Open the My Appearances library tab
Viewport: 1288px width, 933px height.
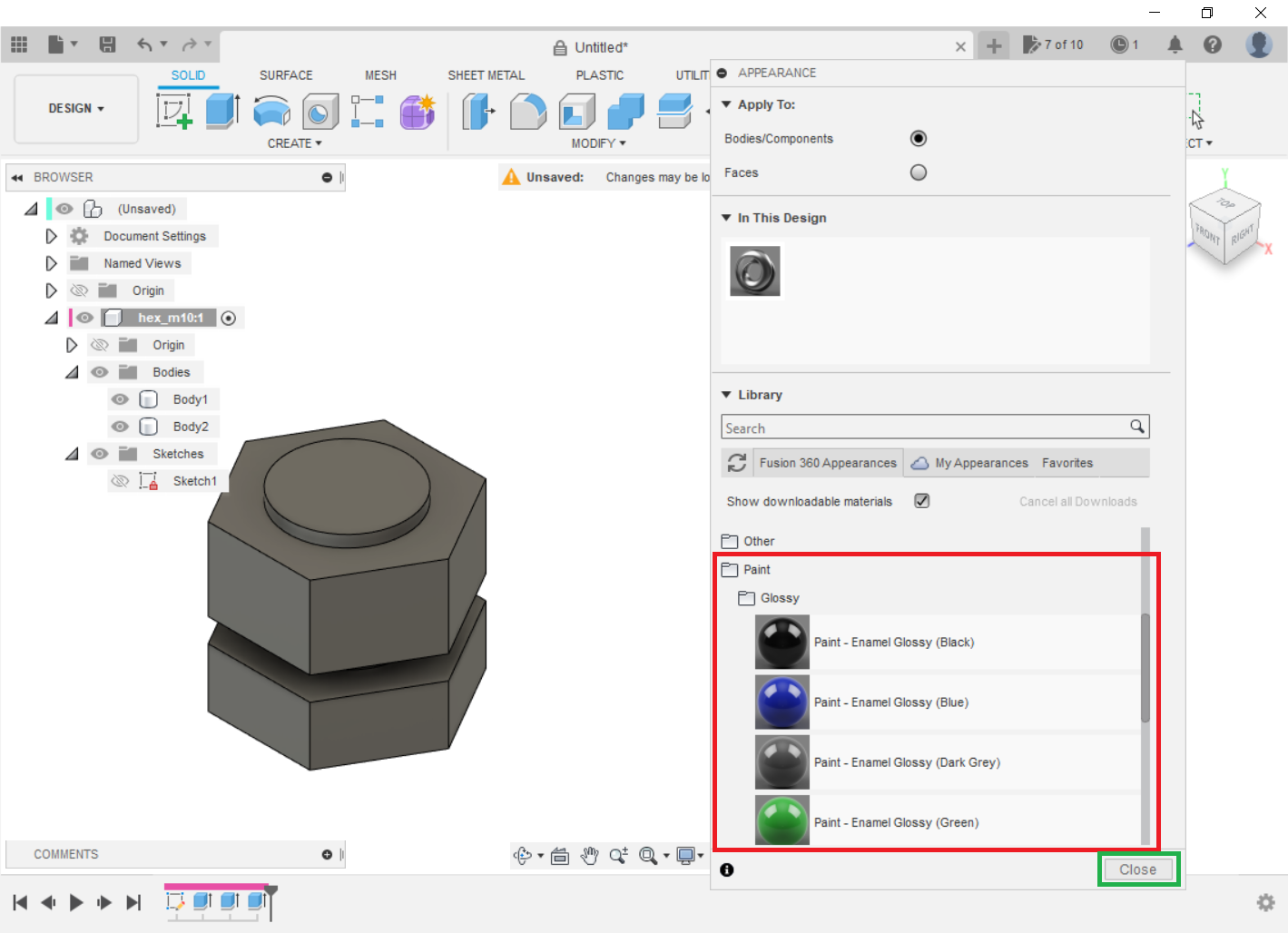coord(970,463)
